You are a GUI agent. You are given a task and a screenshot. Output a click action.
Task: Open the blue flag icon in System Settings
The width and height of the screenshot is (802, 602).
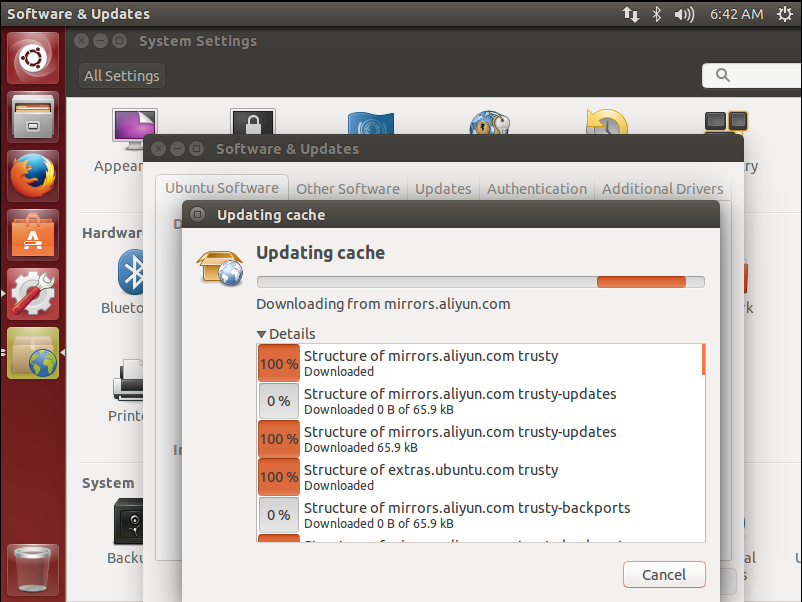(371, 123)
